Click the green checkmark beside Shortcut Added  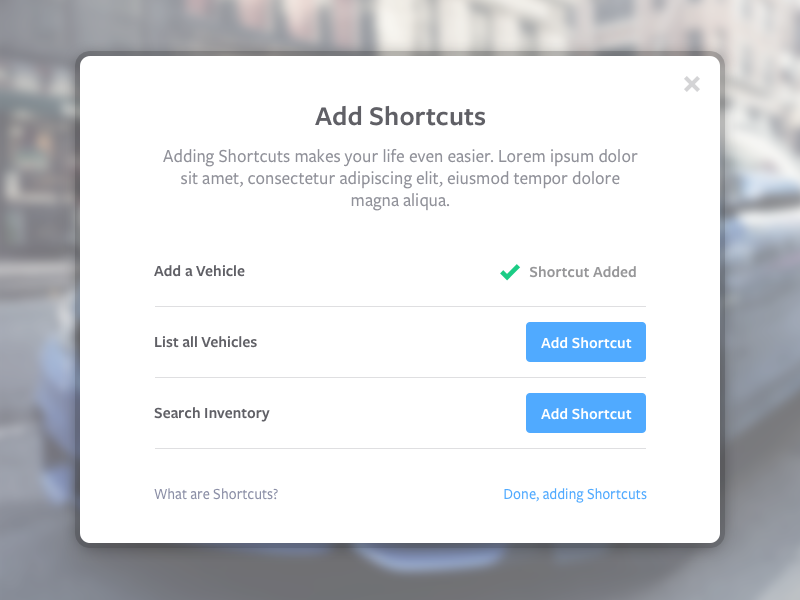[510, 272]
